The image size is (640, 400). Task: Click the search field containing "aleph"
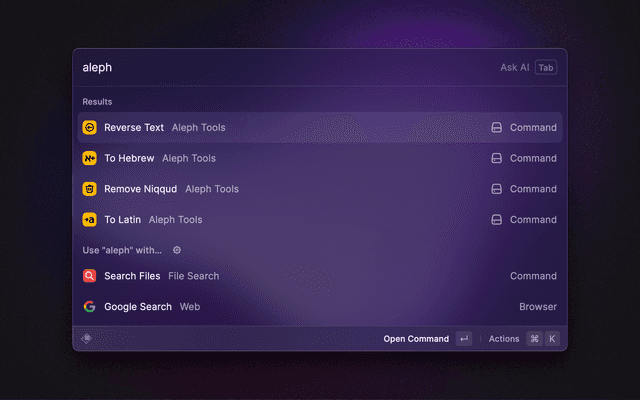[280, 68]
